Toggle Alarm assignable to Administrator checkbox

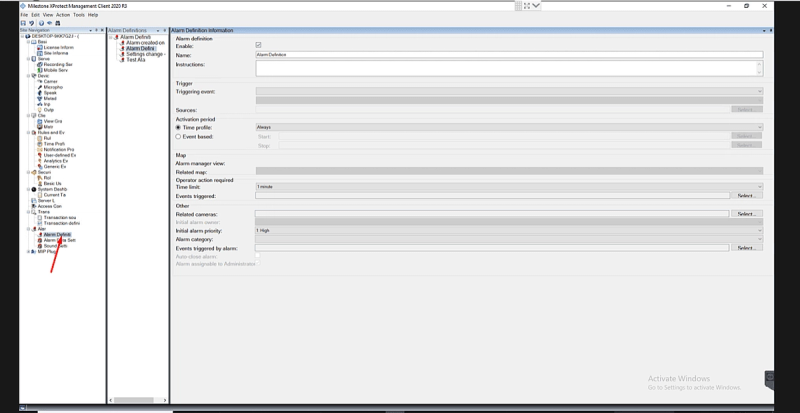pos(258,263)
